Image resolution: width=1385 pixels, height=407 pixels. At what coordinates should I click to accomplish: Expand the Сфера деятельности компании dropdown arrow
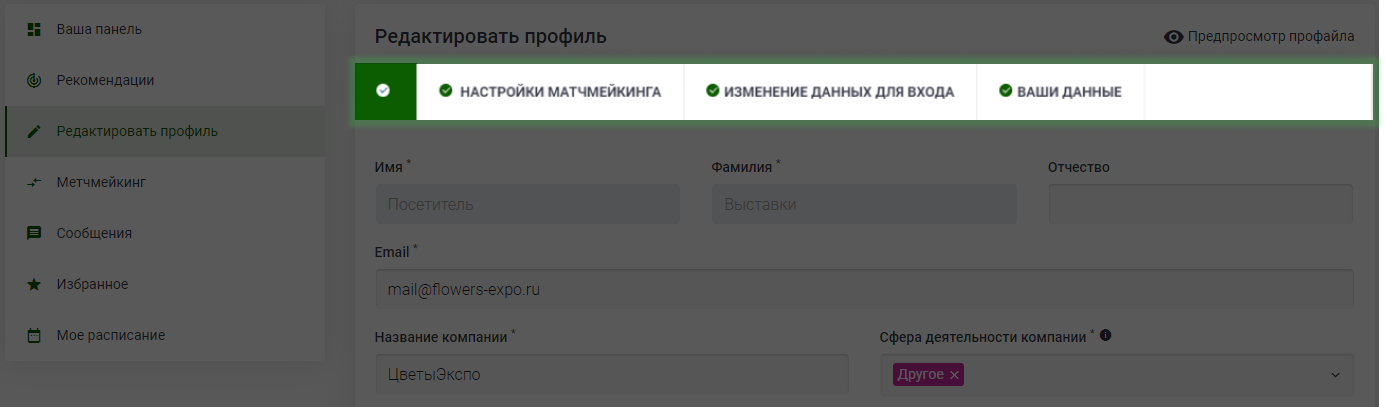tap(1335, 375)
